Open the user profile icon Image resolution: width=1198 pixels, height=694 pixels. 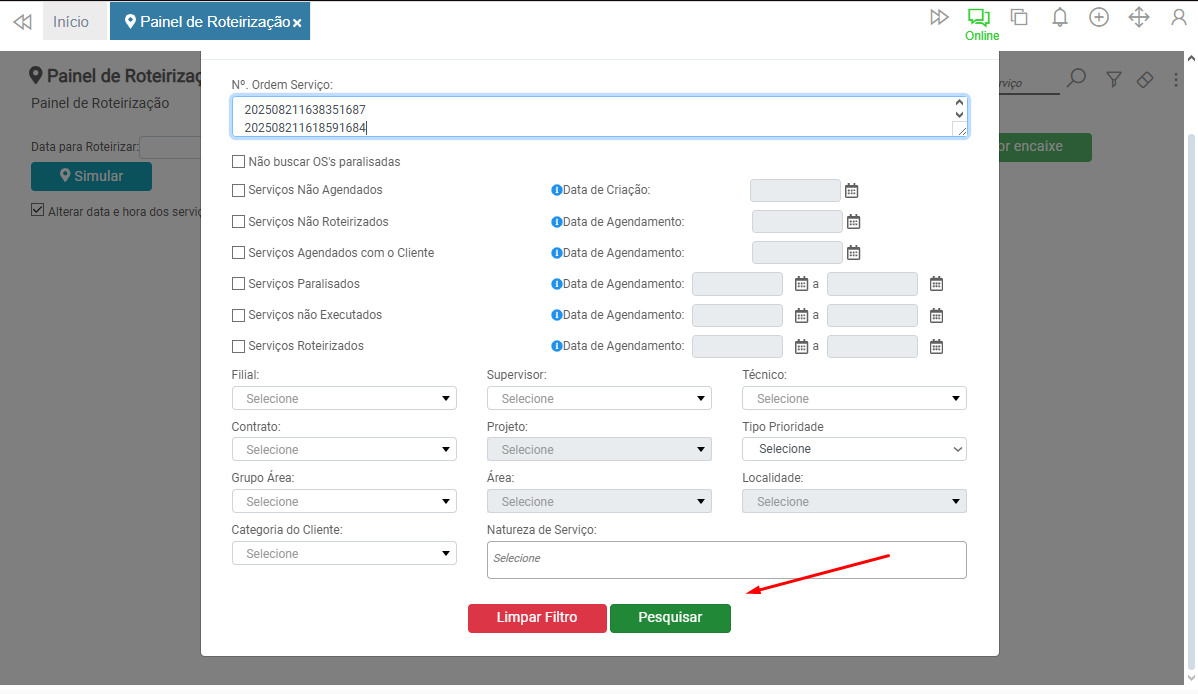click(1178, 18)
